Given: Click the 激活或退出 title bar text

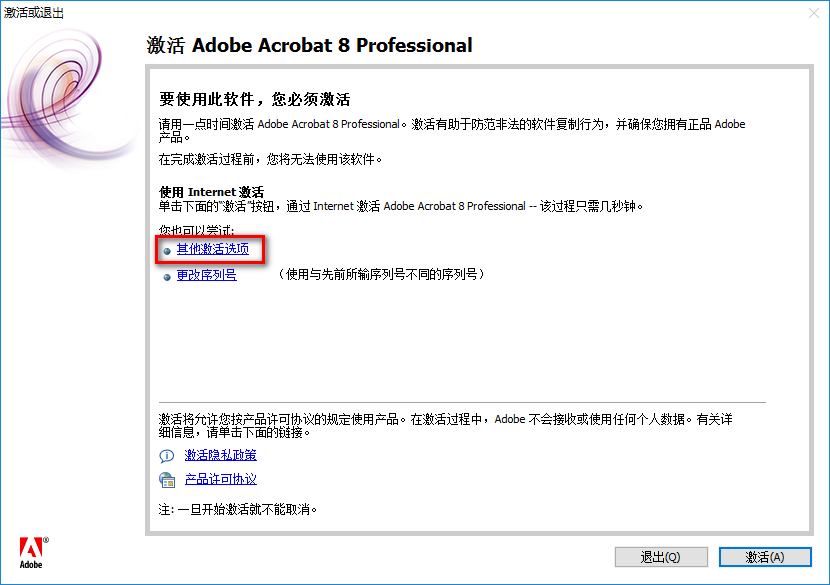Looking at the screenshot, I should (x=36, y=13).
